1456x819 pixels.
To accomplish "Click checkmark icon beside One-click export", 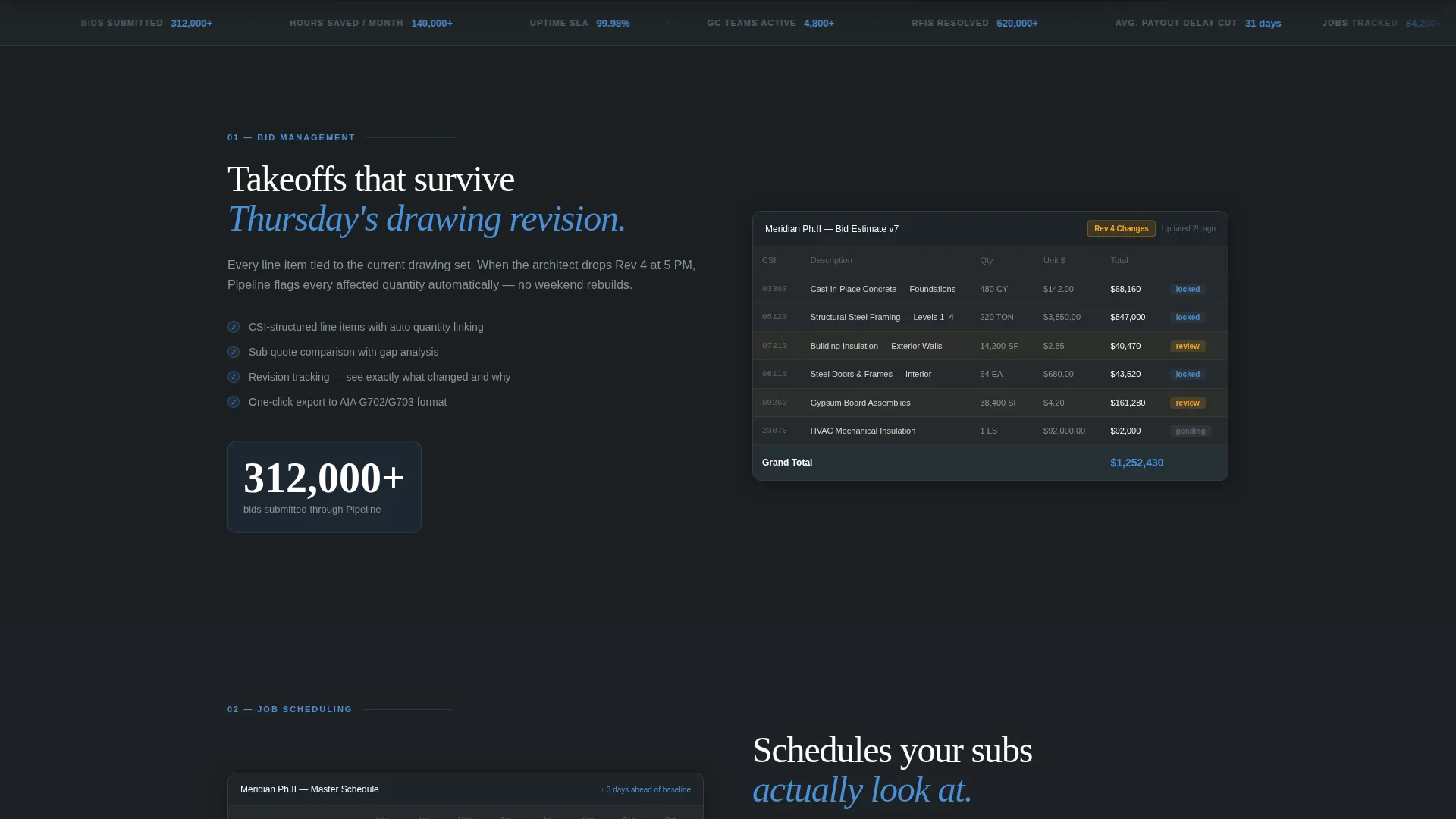I will [234, 402].
